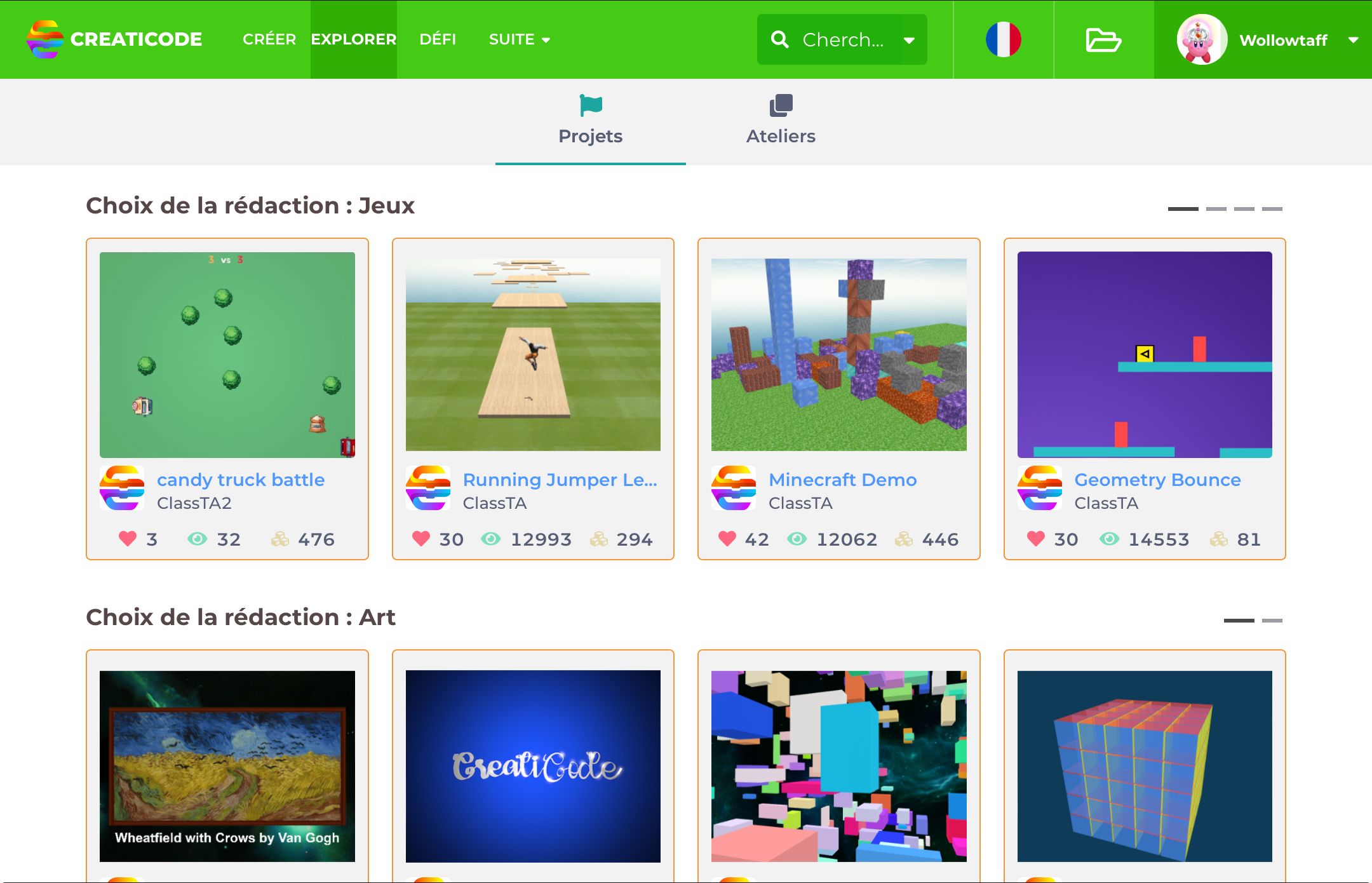Click the Minecraft Demo title link
This screenshot has width=1372, height=883.
[843, 480]
